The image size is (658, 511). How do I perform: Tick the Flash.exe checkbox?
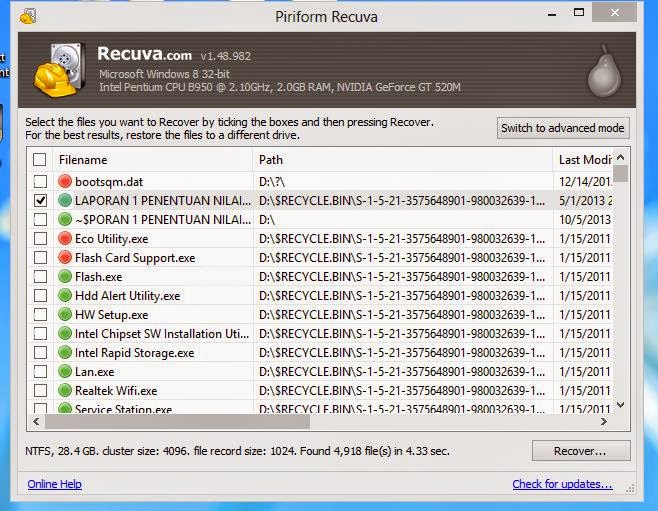(40, 276)
